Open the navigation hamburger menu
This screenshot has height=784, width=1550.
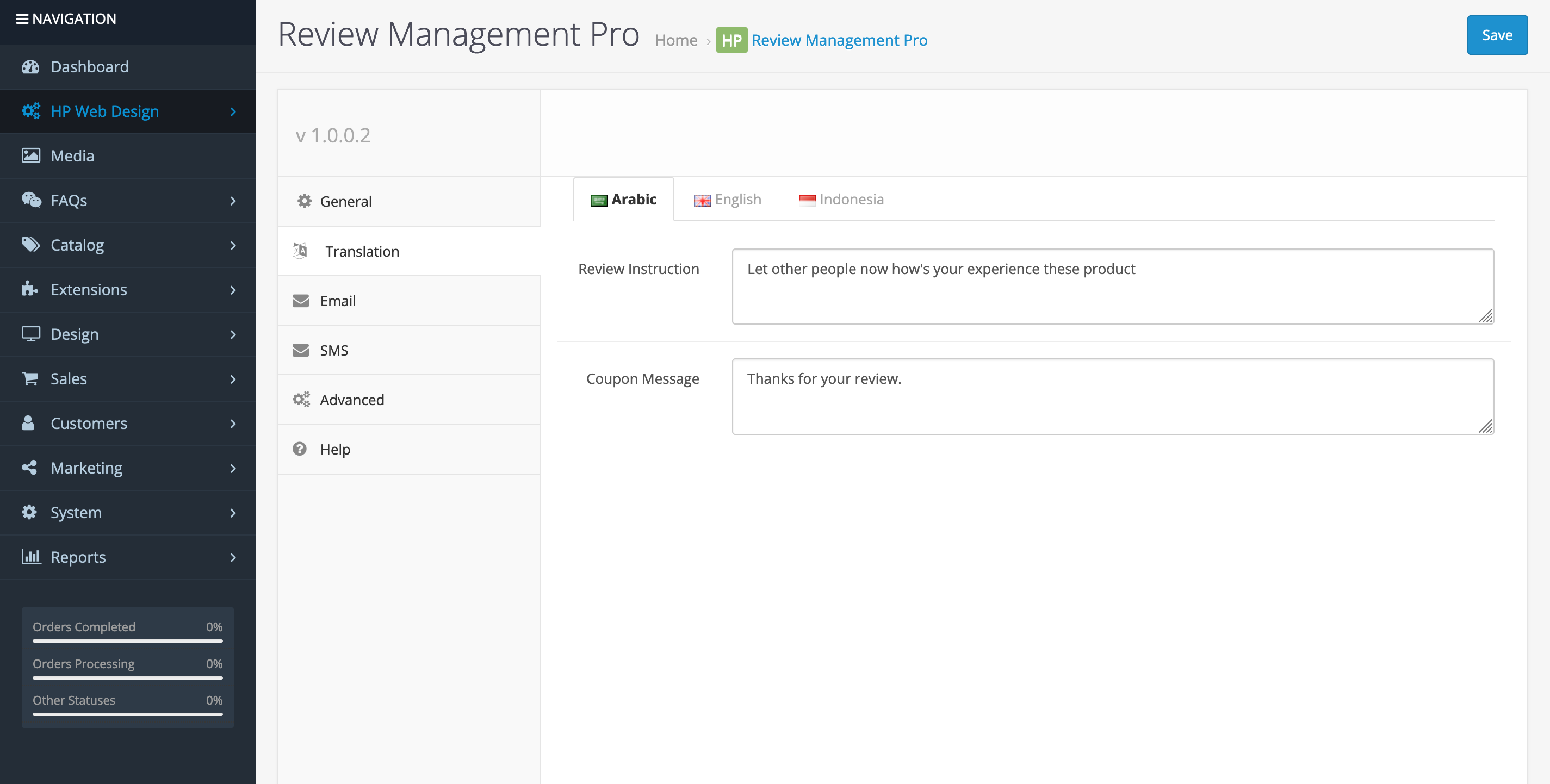coord(22,18)
